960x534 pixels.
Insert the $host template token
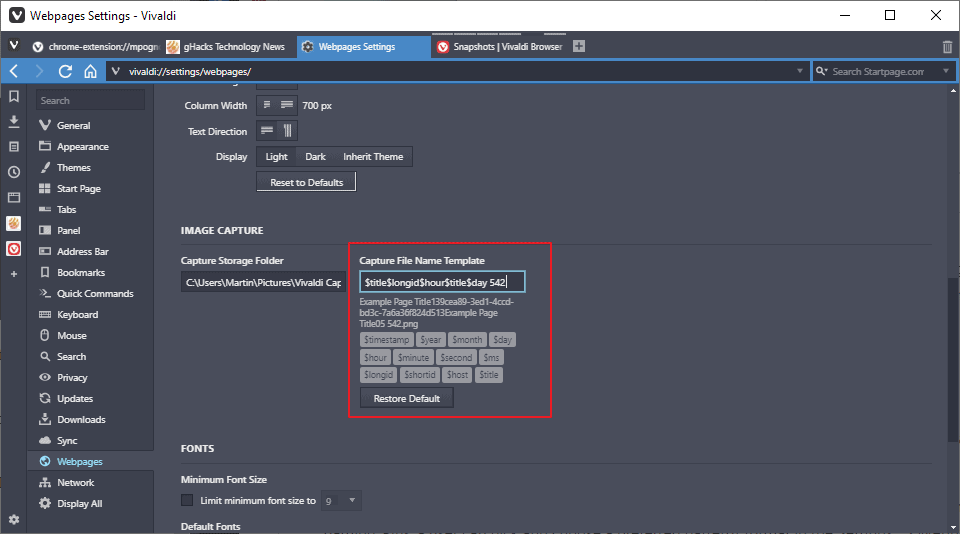coord(457,375)
